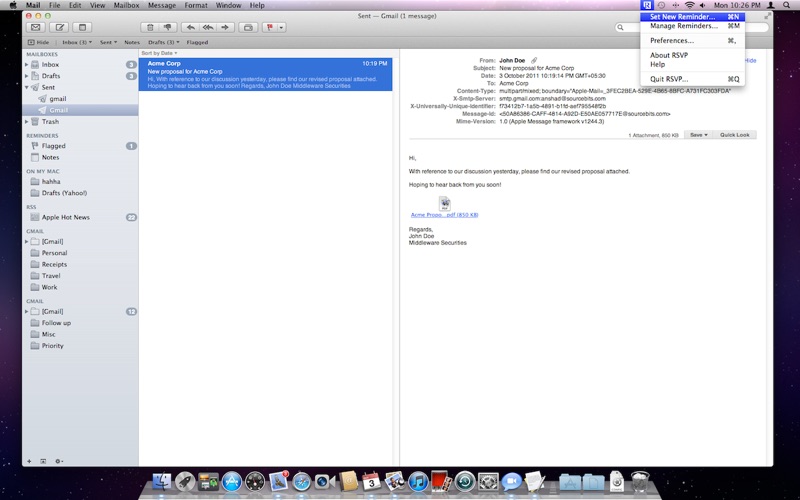Open System Preferences from the Dock
800x500 pixels.
488,481
